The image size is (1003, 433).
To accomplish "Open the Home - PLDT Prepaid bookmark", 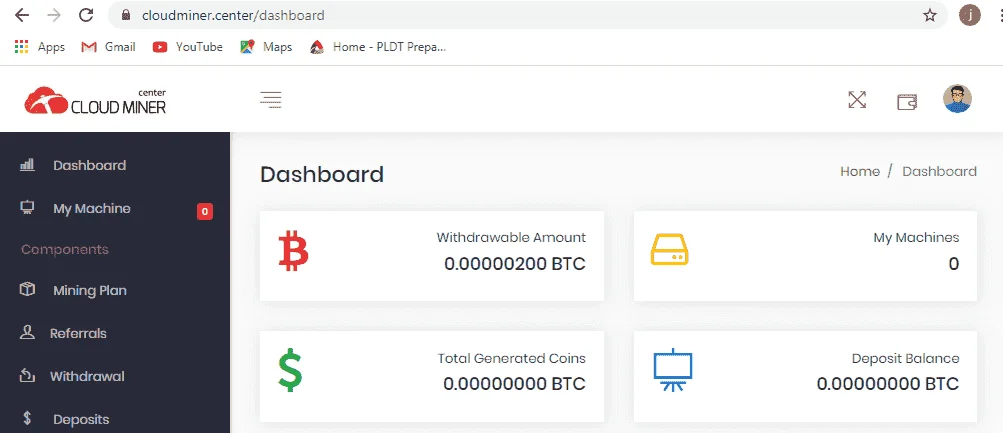I will point(377,47).
